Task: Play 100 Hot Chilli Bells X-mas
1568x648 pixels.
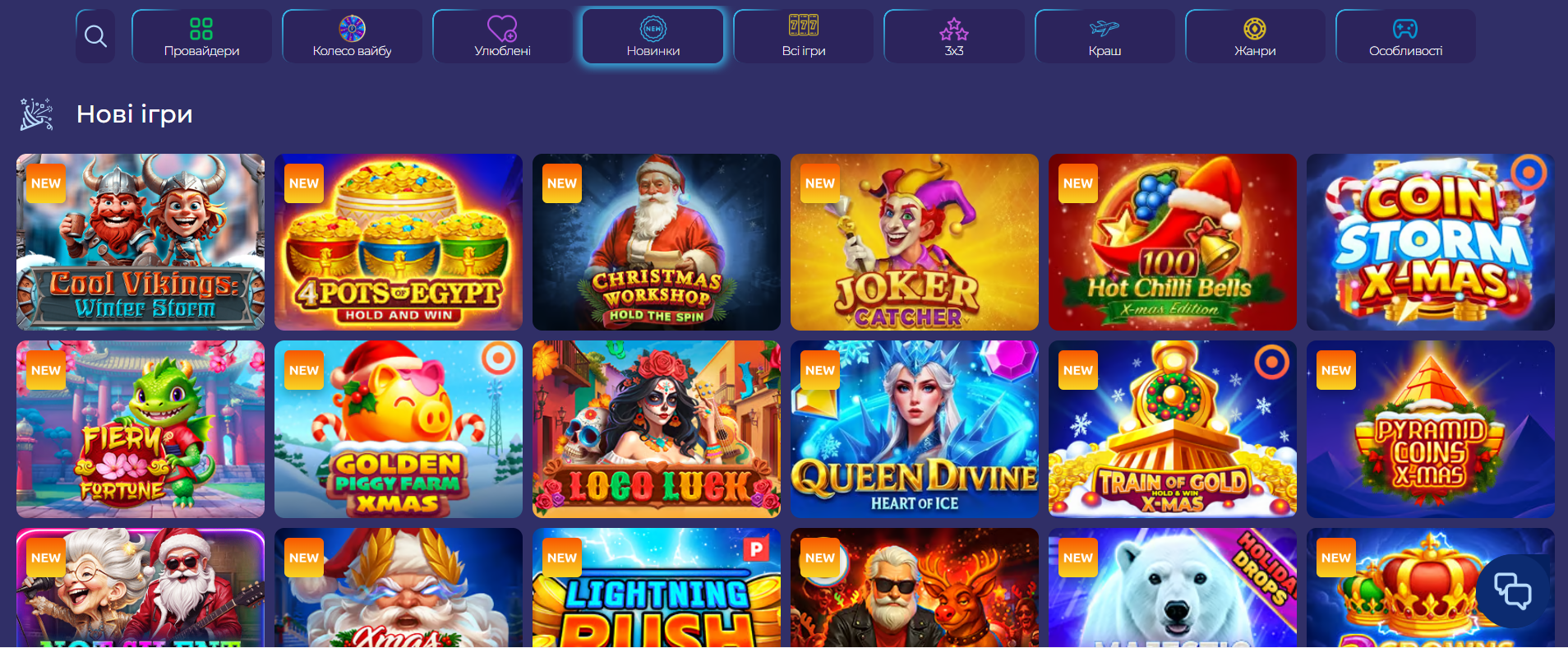Action: point(1173,242)
